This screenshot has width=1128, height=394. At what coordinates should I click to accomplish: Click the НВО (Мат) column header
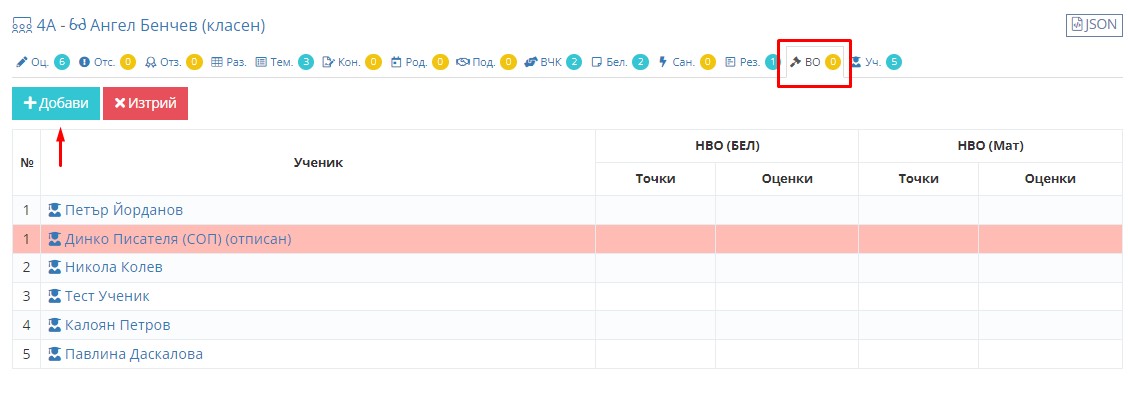pyautogui.click(x=991, y=146)
